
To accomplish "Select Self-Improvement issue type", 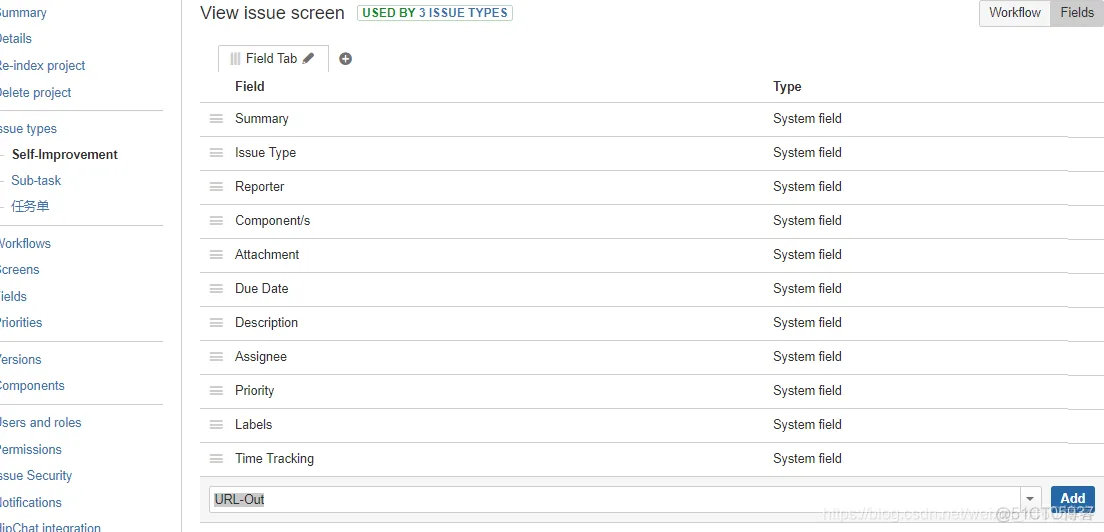I will pos(65,155).
